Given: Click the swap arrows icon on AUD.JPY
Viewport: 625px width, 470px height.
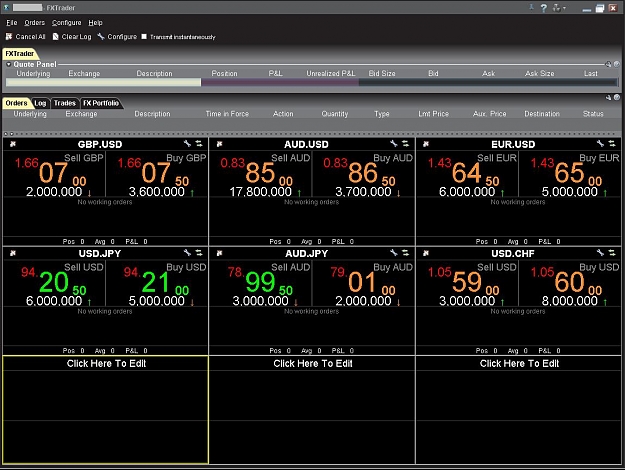Looking at the screenshot, I should coord(405,253).
